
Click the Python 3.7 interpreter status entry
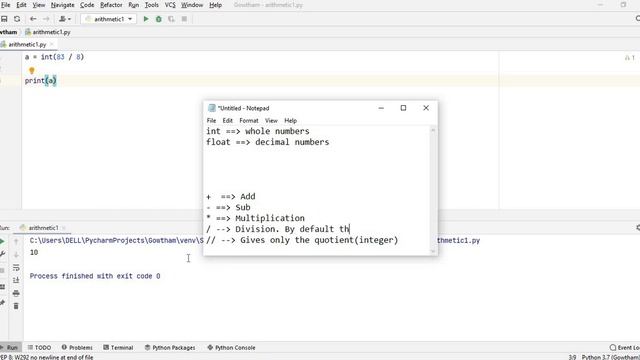611,357
